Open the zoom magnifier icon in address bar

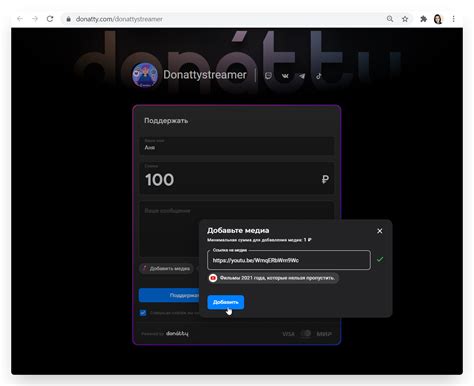pyautogui.click(x=390, y=19)
